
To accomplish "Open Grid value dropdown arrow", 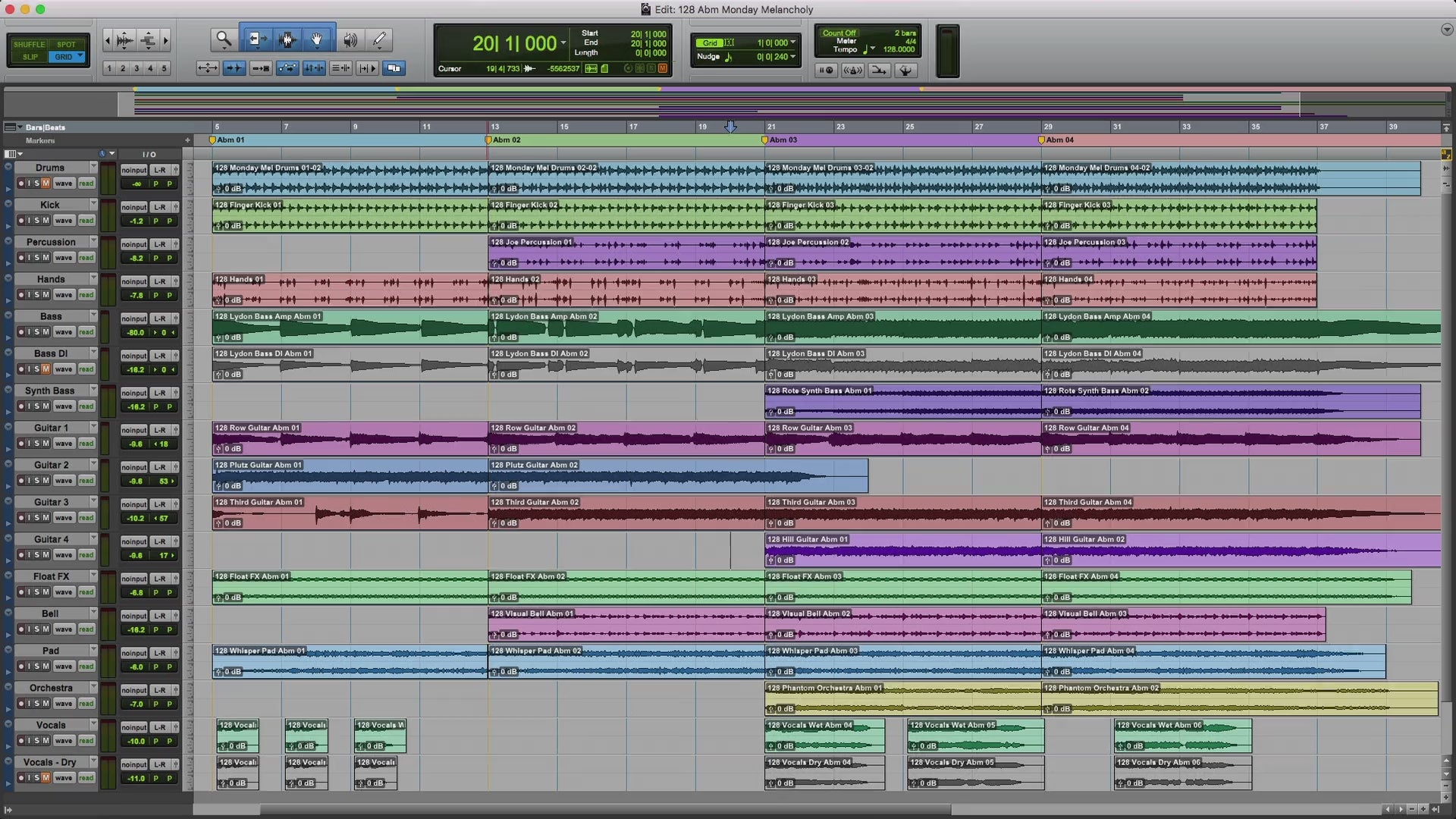I will [x=793, y=42].
